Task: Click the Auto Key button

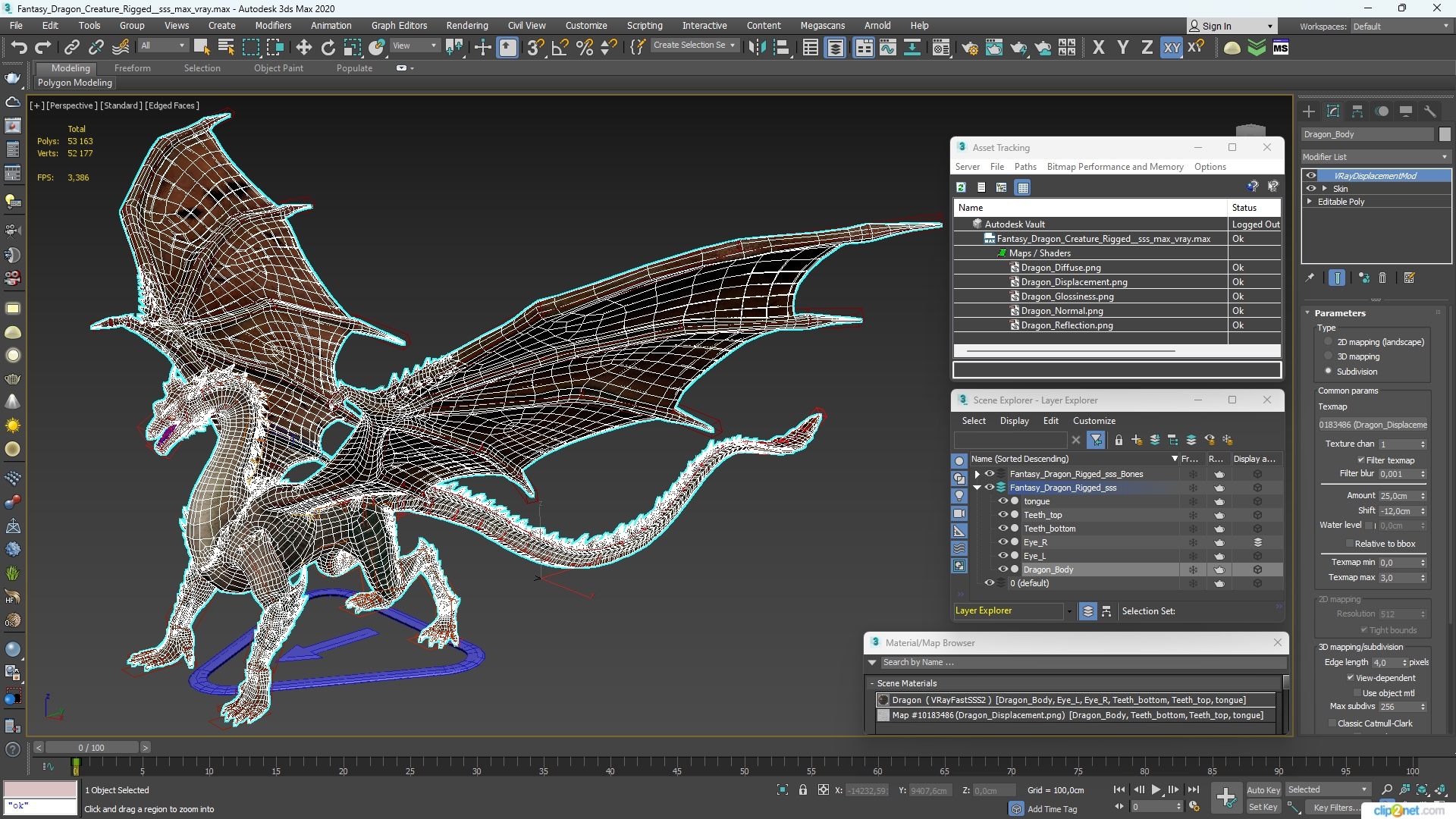Action: 1263,790
